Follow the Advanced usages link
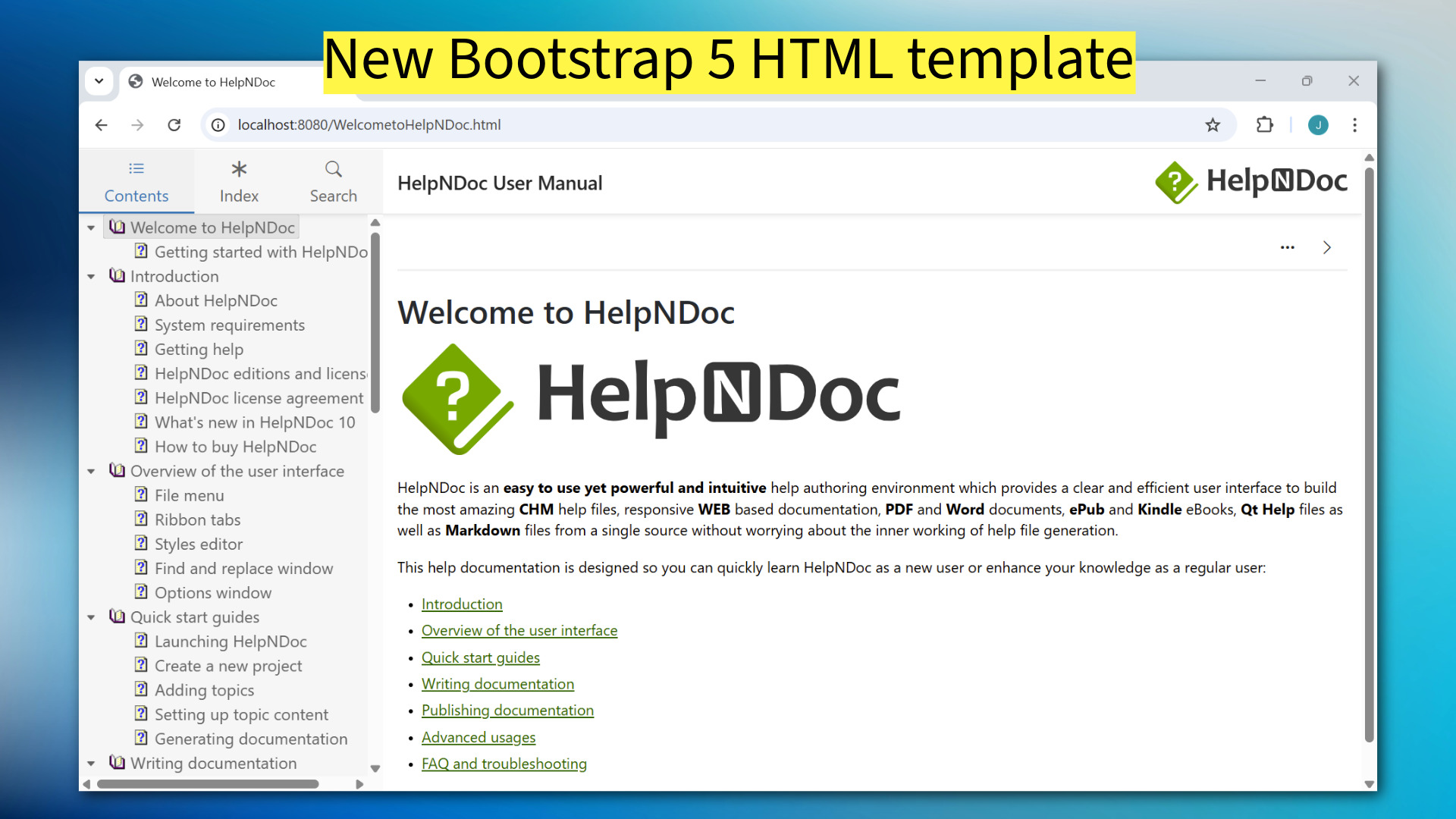The image size is (1456, 819). (479, 737)
